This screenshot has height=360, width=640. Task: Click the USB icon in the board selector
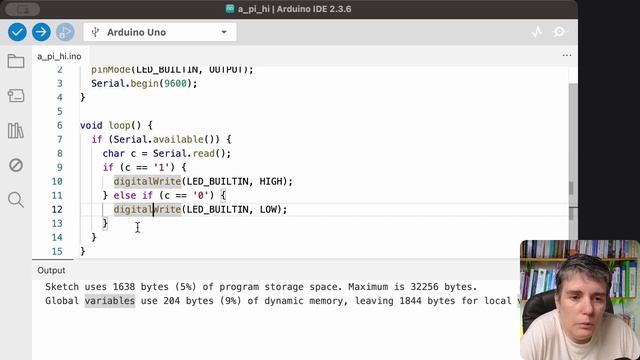[96, 32]
